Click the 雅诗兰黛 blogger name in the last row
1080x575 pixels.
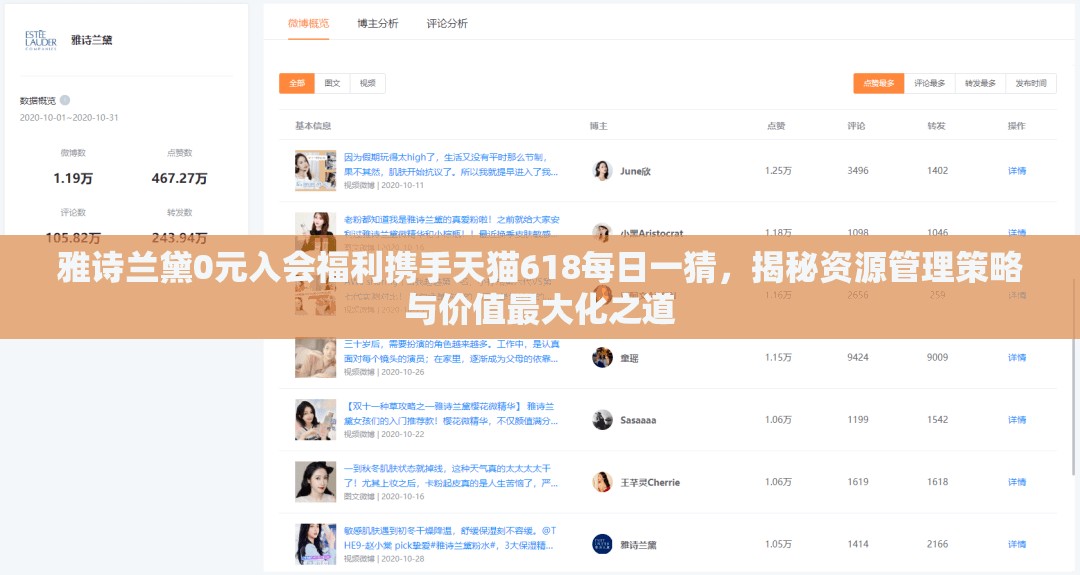tap(638, 545)
